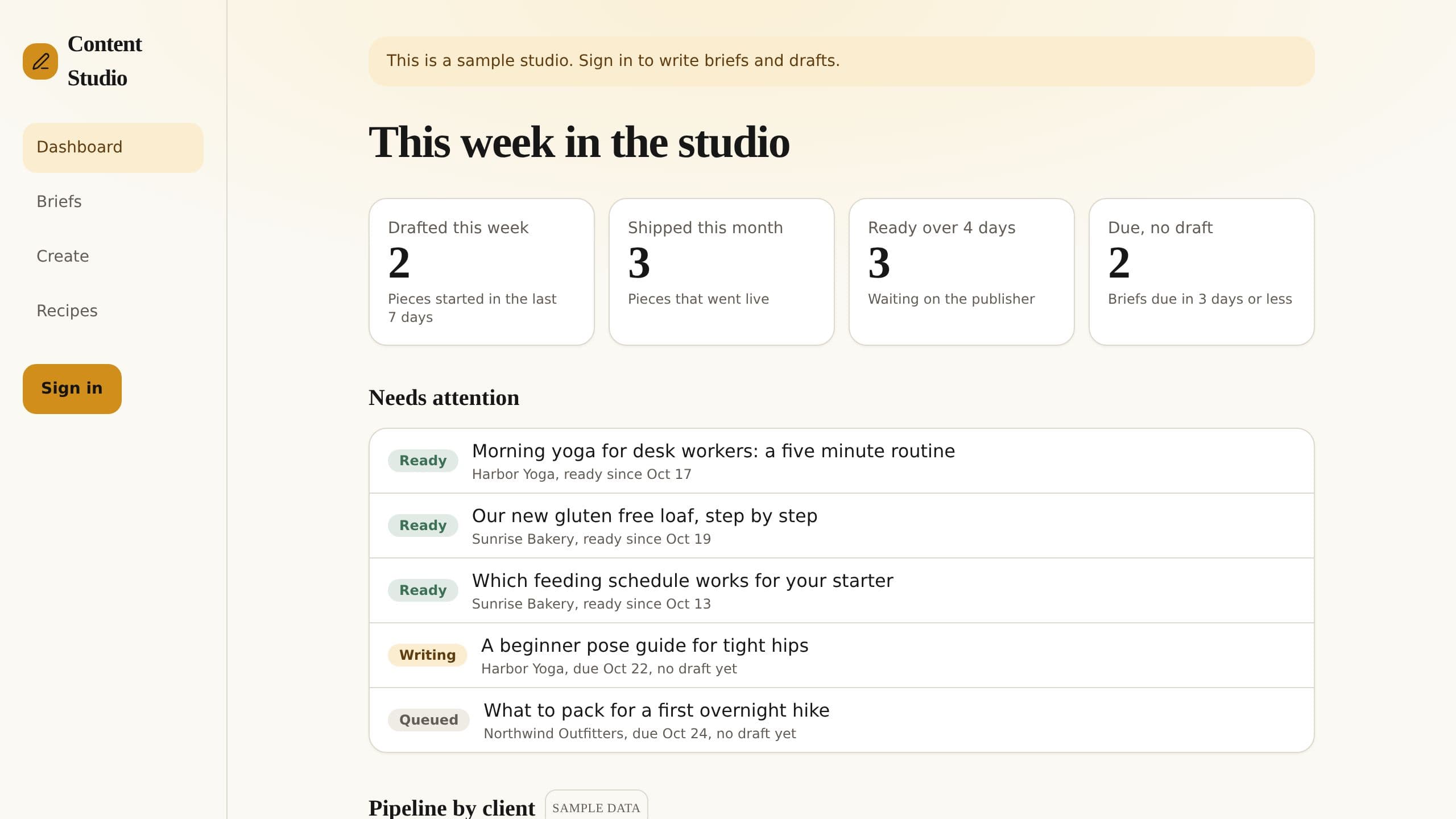Click 'Briefs due in 3 days or less' caption
This screenshot has width=1456, height=819.
click(x=1199, y=299)
